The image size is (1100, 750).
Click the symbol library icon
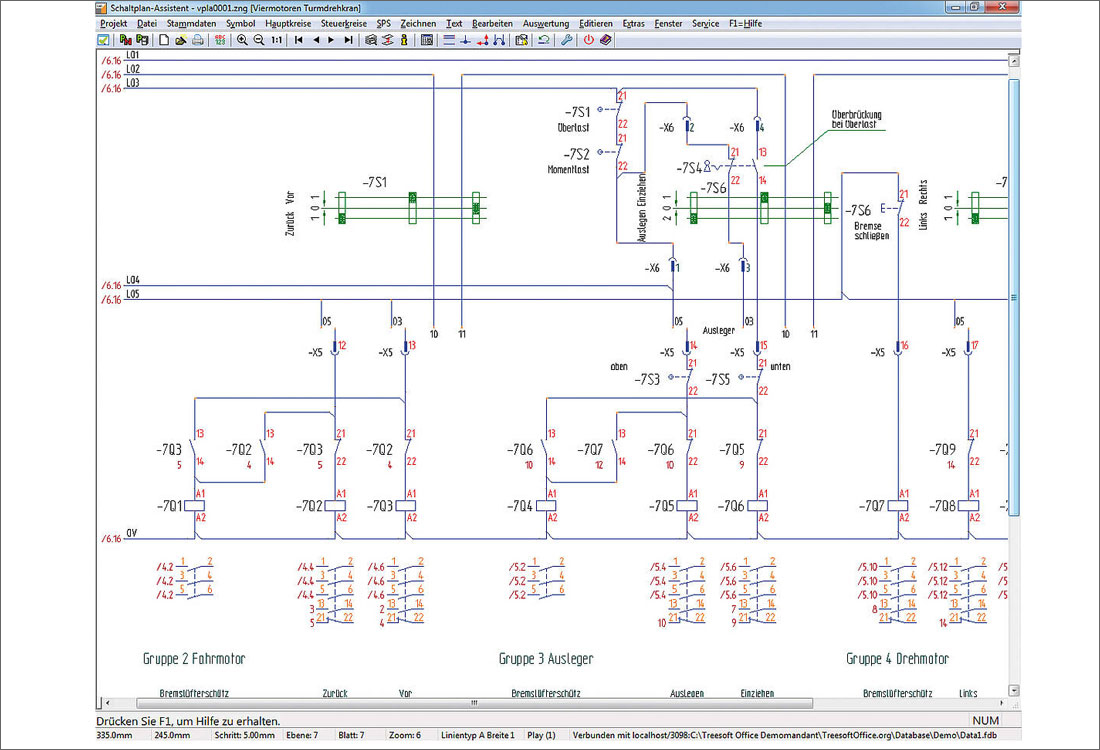(x=371, y=41)
